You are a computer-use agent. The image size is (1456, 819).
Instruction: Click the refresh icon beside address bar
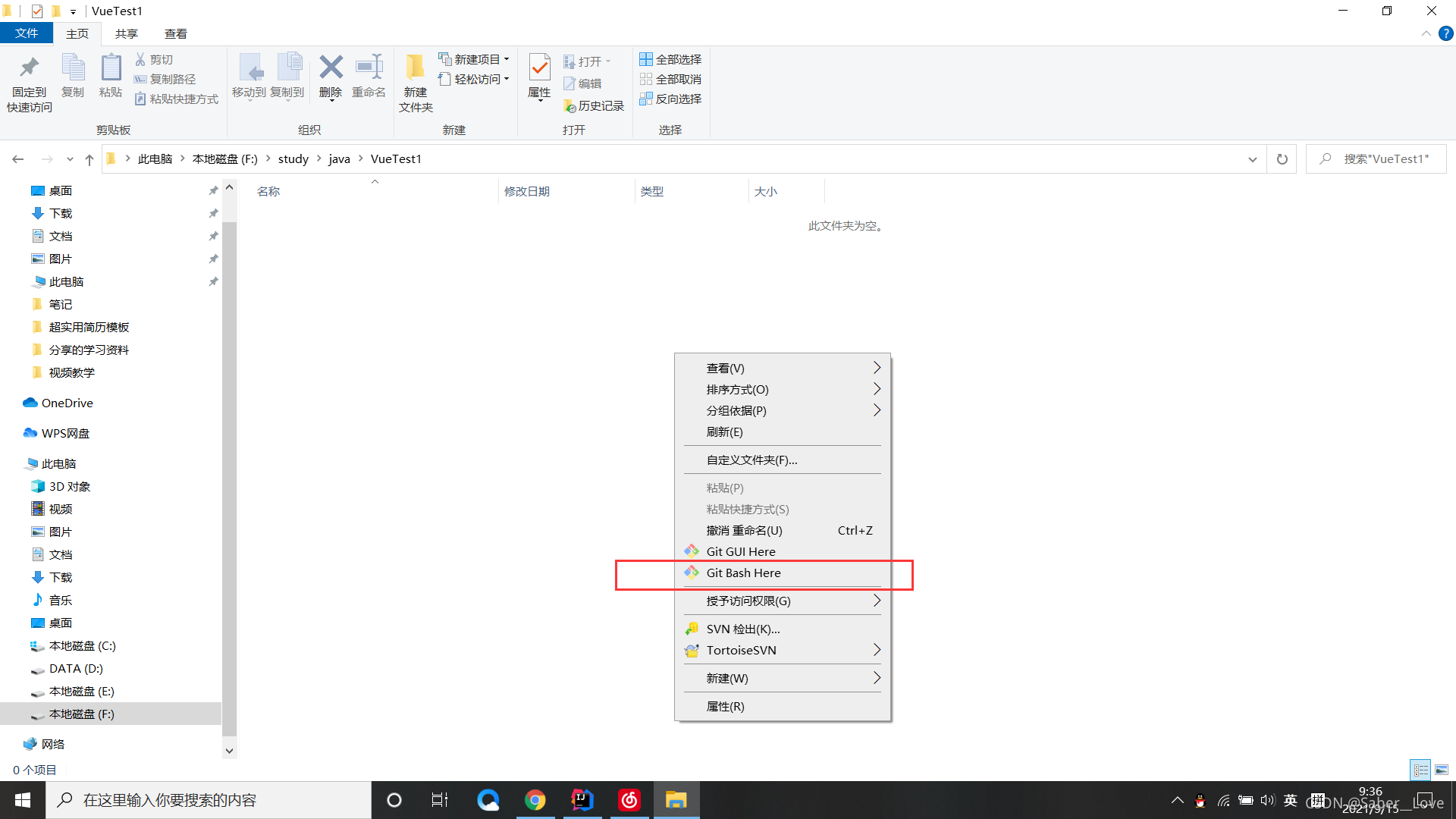click(1282, 159)
